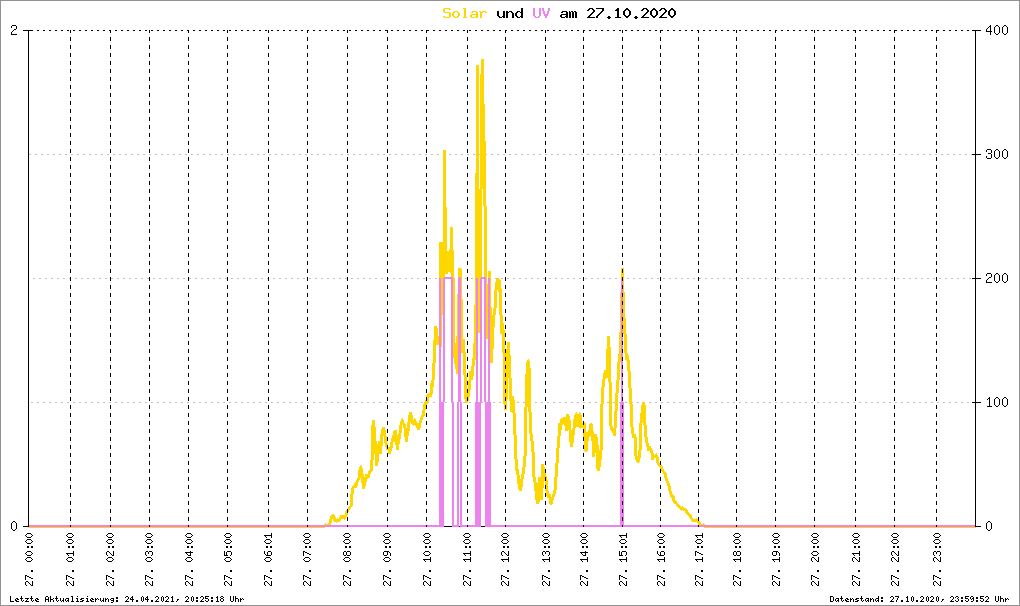Click the 'Datenstand' timestamp text
The width and height of the screenshot is (1020, 606).
pyautogui.click(x=919, y=599)
